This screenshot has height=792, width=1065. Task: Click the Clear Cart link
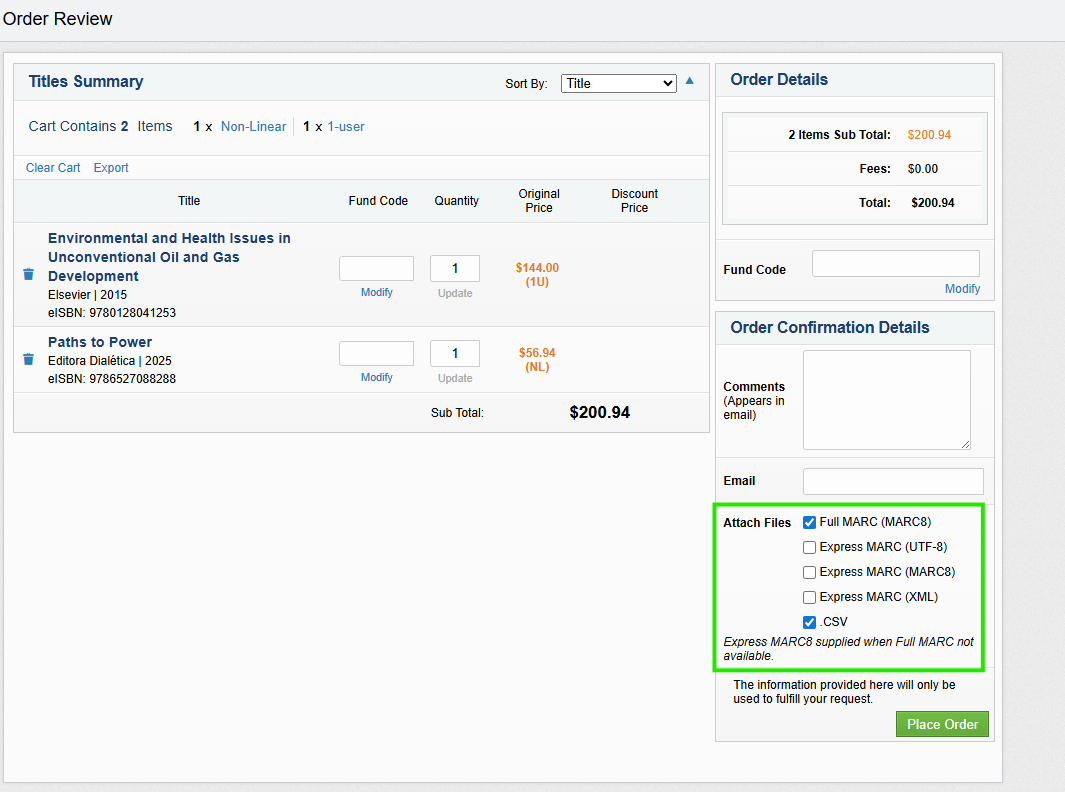(x=53, y=168)
